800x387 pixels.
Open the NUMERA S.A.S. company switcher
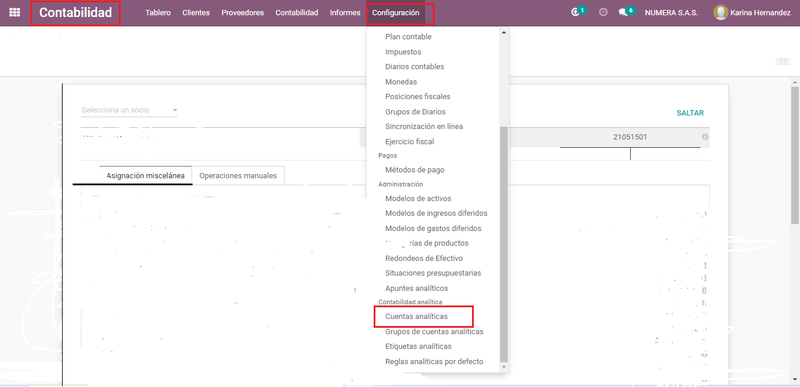[x=671, y=13]
